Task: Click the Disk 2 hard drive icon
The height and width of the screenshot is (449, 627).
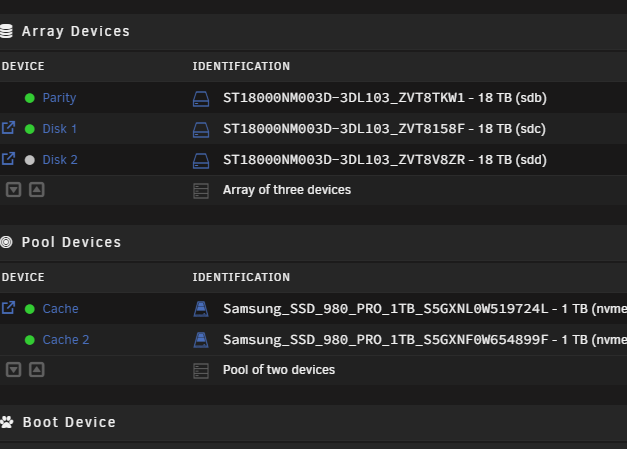Action: coord(201,161)
